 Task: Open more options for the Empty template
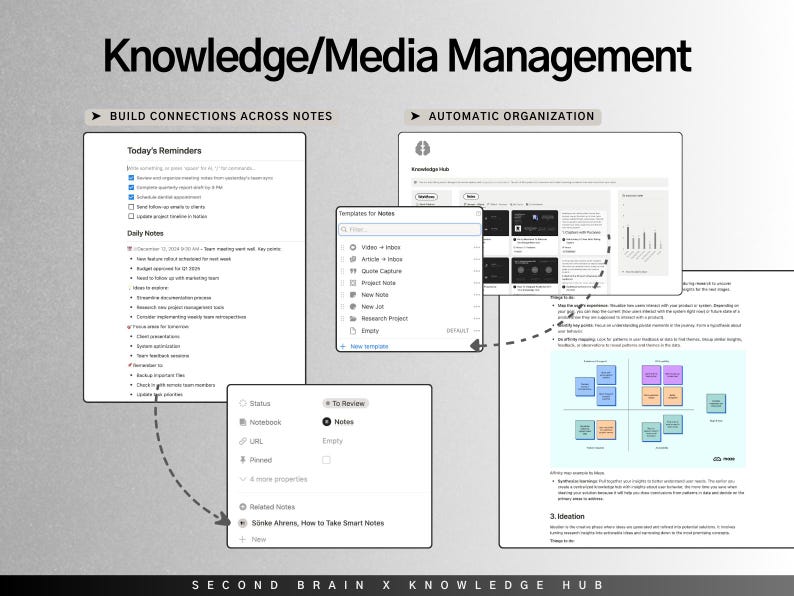coord(477,331)
